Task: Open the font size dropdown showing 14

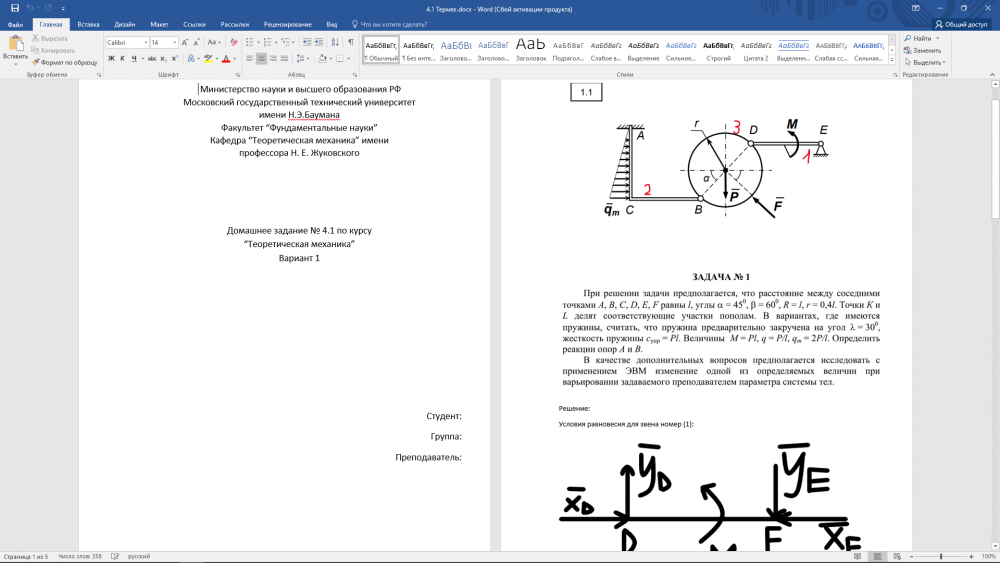Action: 175,43
